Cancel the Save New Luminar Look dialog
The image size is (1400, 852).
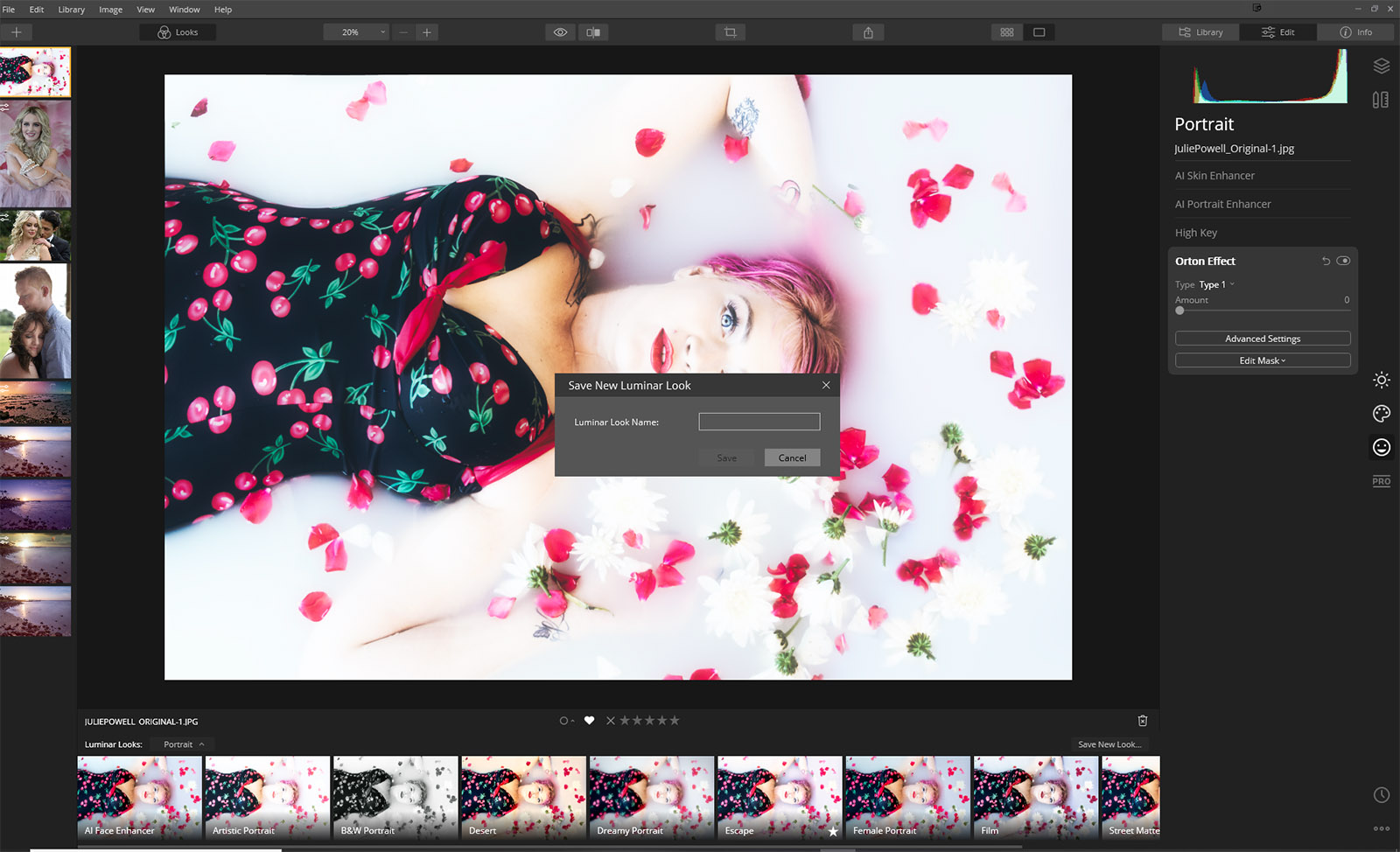(x=792, y=457)
